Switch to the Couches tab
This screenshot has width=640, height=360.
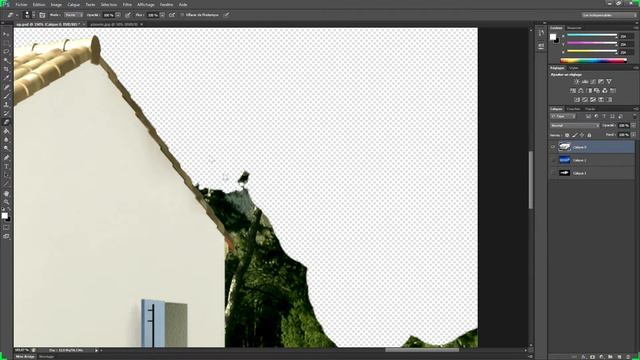pyautogui.click(x=573, y=109)
